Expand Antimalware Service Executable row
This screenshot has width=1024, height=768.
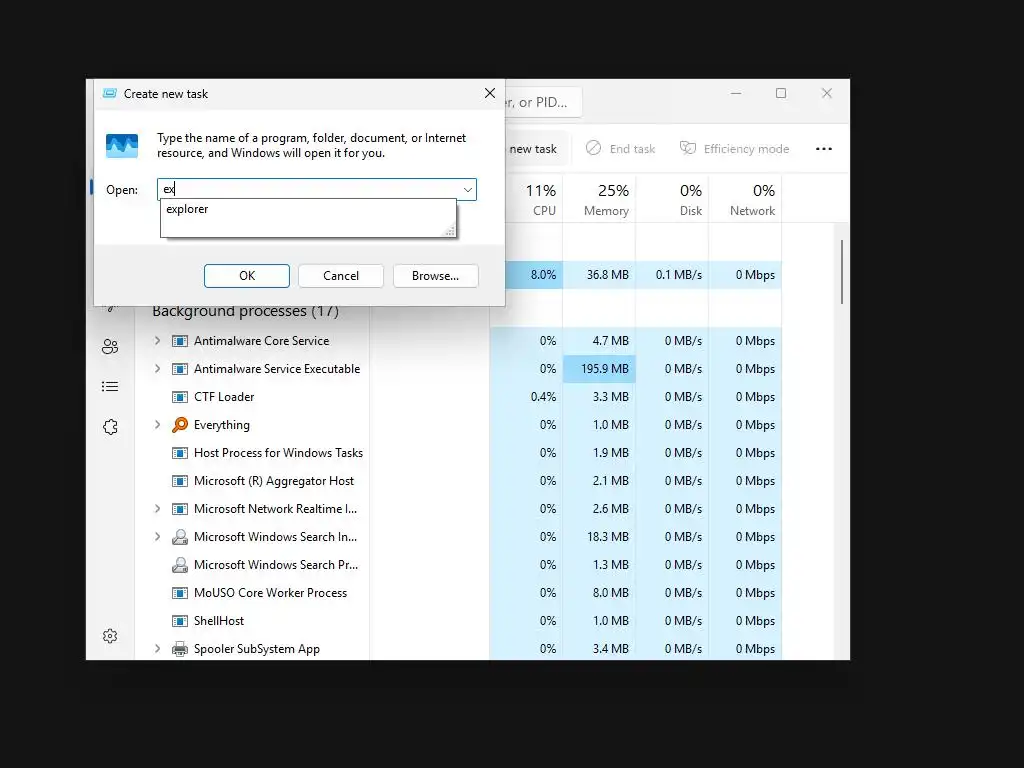pyautogui.click(x=157, y=368)
